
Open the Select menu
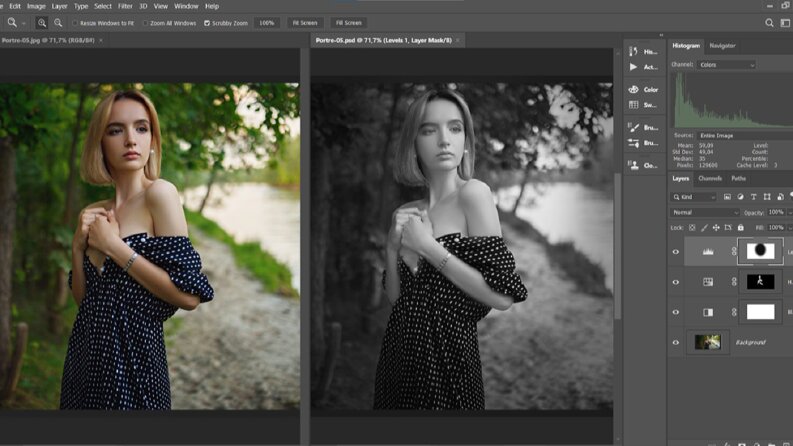103,6
